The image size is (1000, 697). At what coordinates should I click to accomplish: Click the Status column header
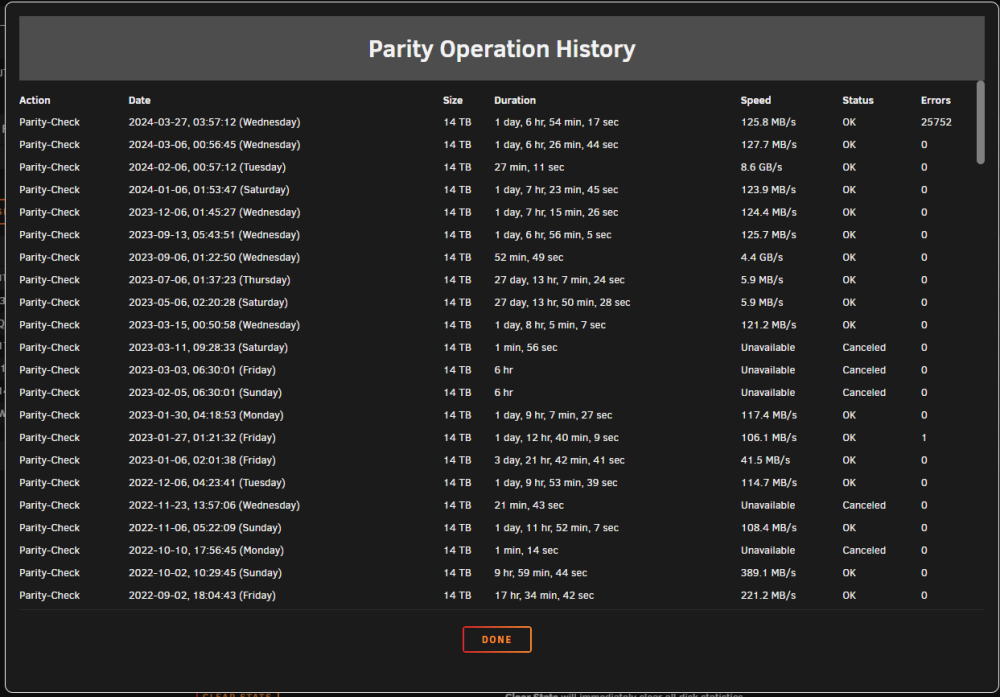[858, 100]
